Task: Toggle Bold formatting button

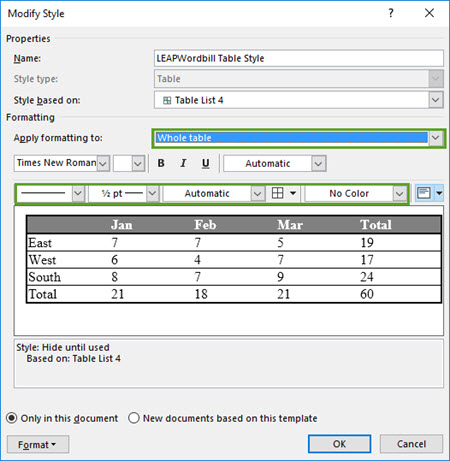Action: coord(161,163)
